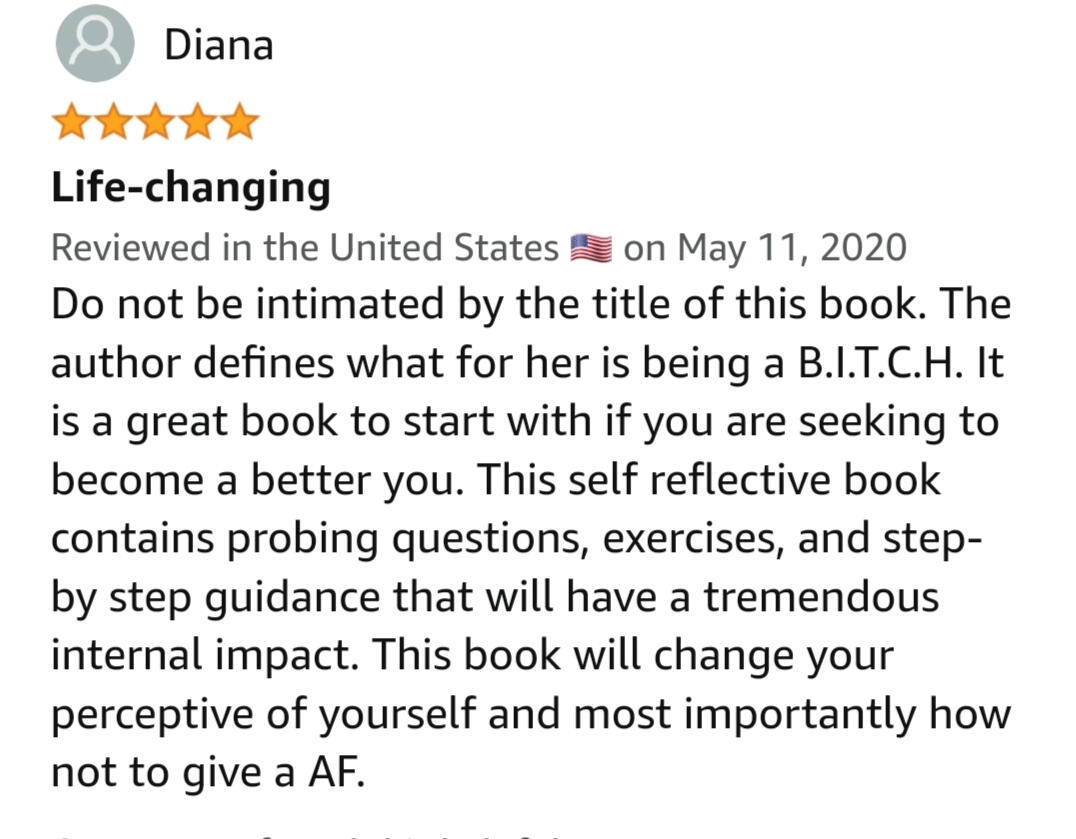Image resolution: width=1076 pixels, height=839 pixels.
Task: Click the "Reviewed in the United States" text
Action: click(x=305, y=248)
